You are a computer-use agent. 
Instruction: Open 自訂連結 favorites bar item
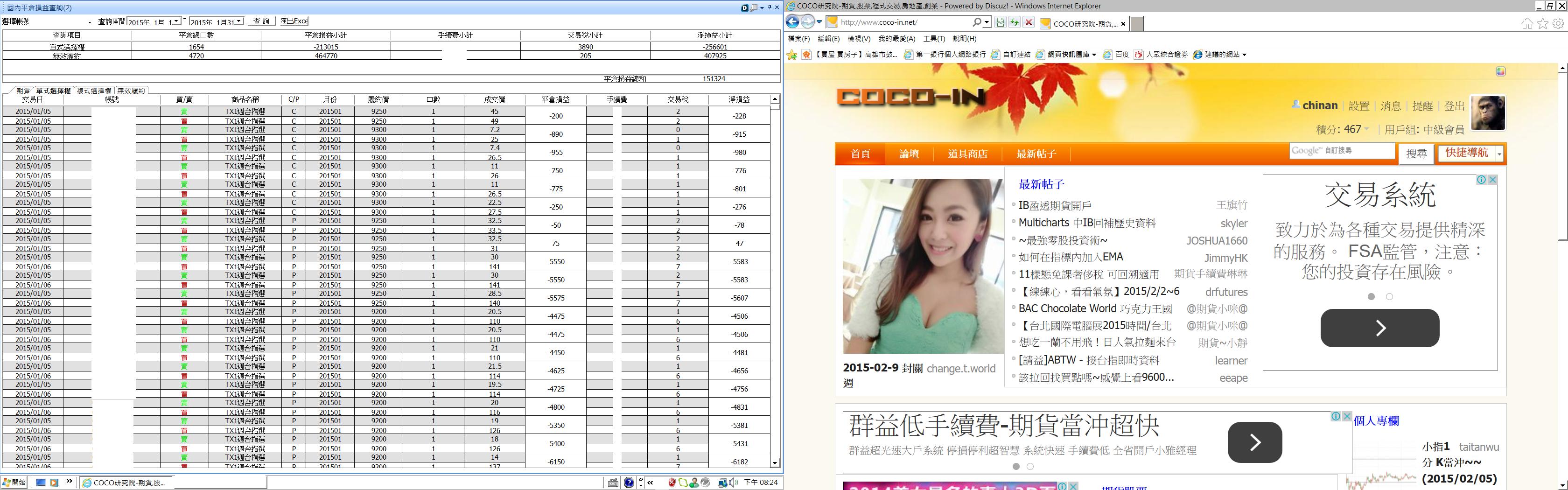click(x=1010, y=55)
